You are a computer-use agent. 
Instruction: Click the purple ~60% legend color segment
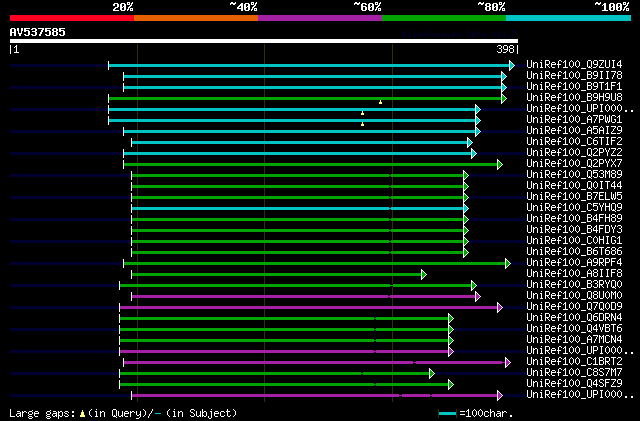point(320,18)
